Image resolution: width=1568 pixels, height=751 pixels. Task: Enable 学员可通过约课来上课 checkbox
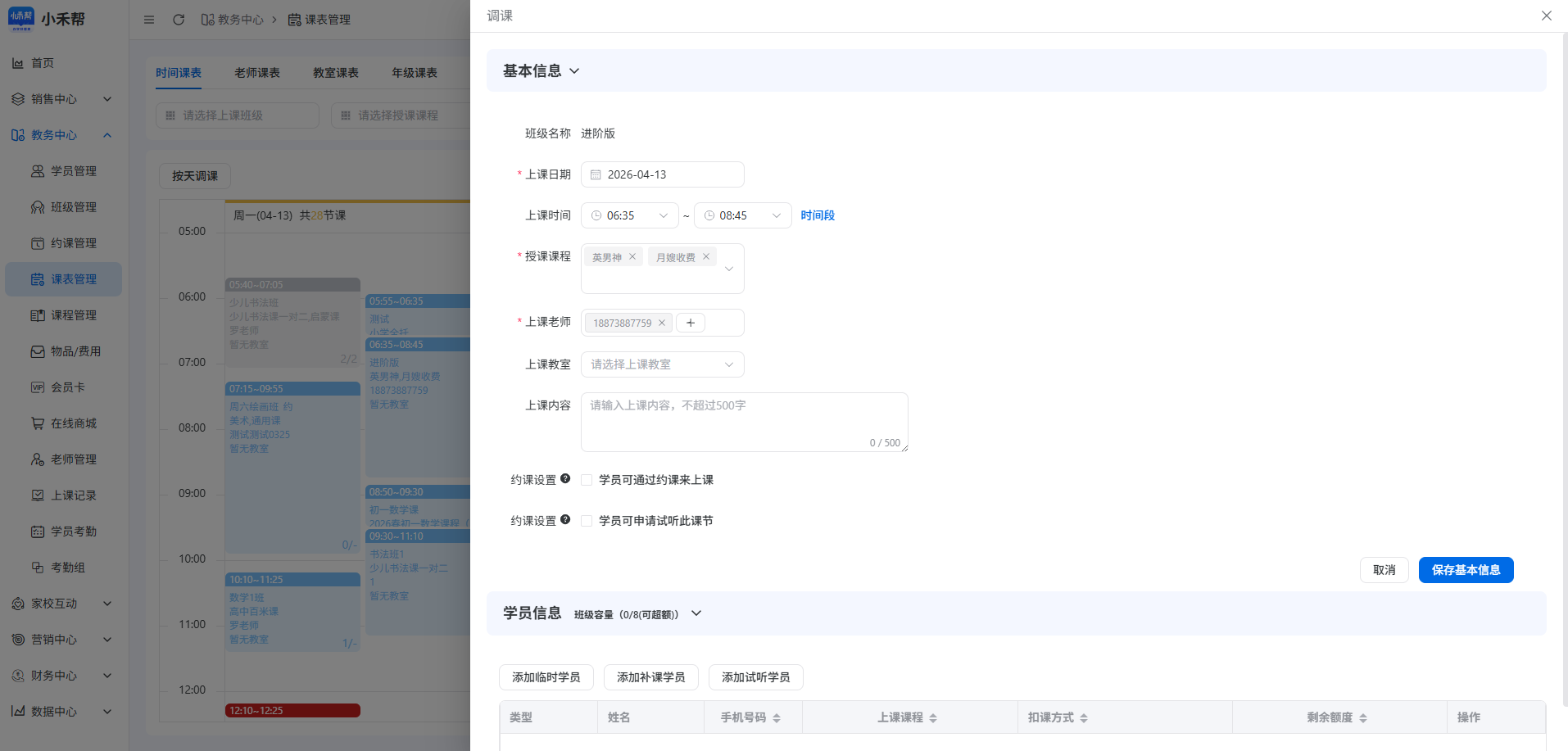coord(587,480)
